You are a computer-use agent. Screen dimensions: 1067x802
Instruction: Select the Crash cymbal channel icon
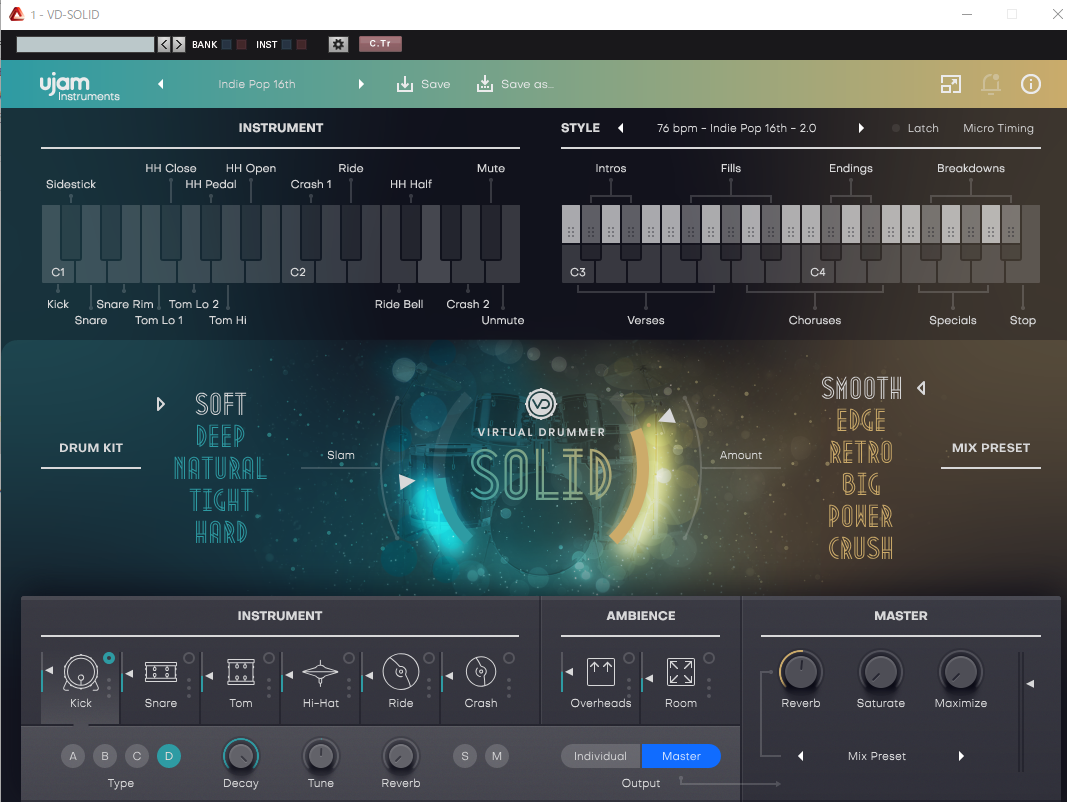(481, 672)
